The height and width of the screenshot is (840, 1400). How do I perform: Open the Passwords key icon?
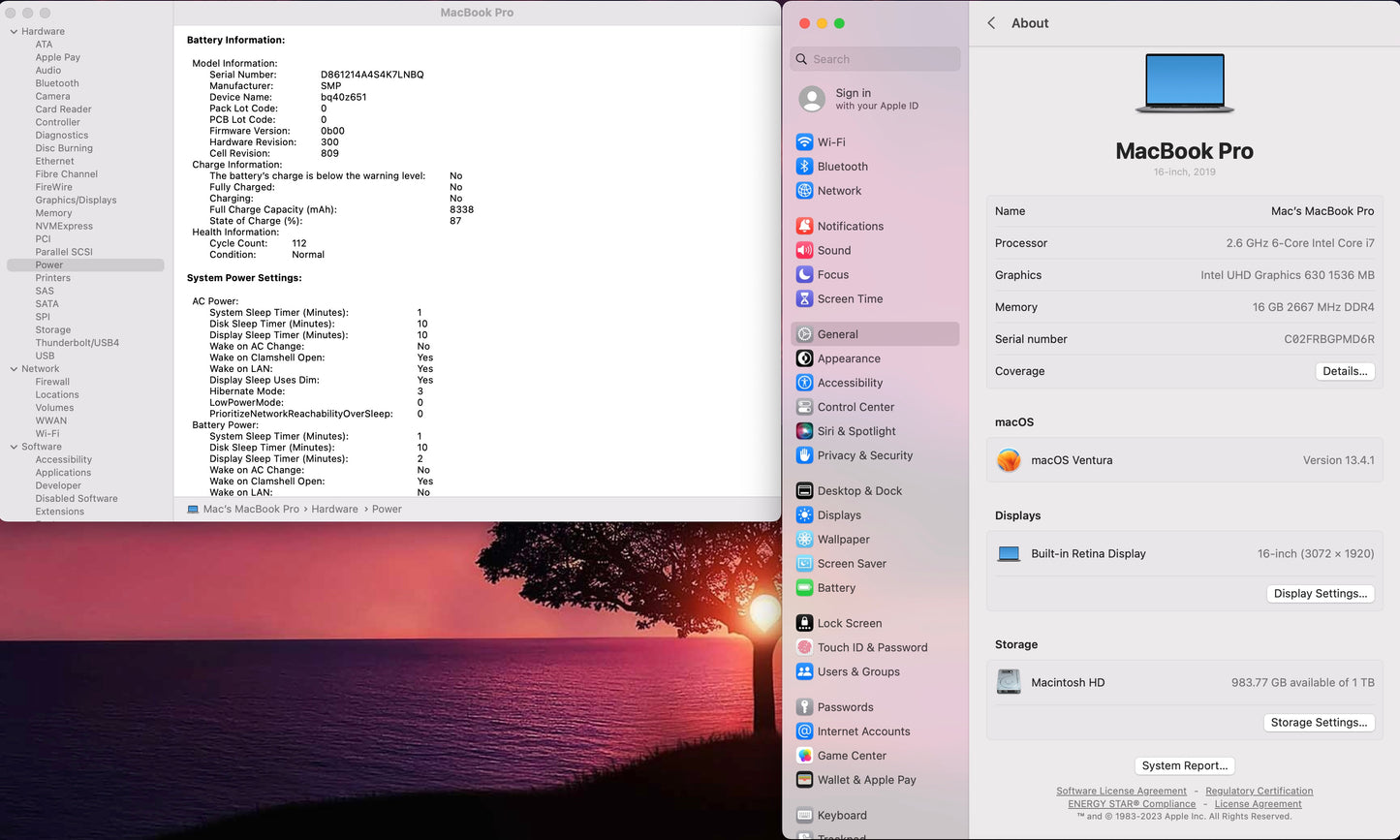(x=804, y=707)
